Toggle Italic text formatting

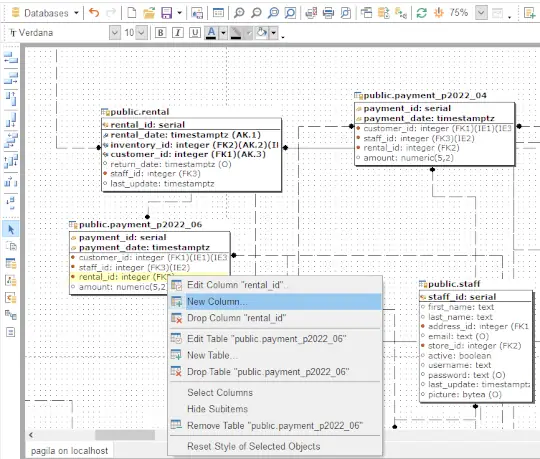pyautogui.click(x=178, y=33)
